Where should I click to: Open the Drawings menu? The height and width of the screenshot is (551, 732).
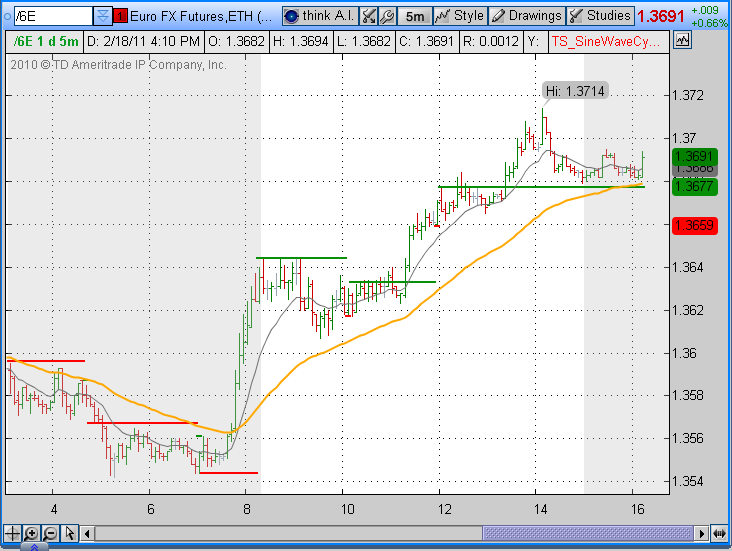527,16
